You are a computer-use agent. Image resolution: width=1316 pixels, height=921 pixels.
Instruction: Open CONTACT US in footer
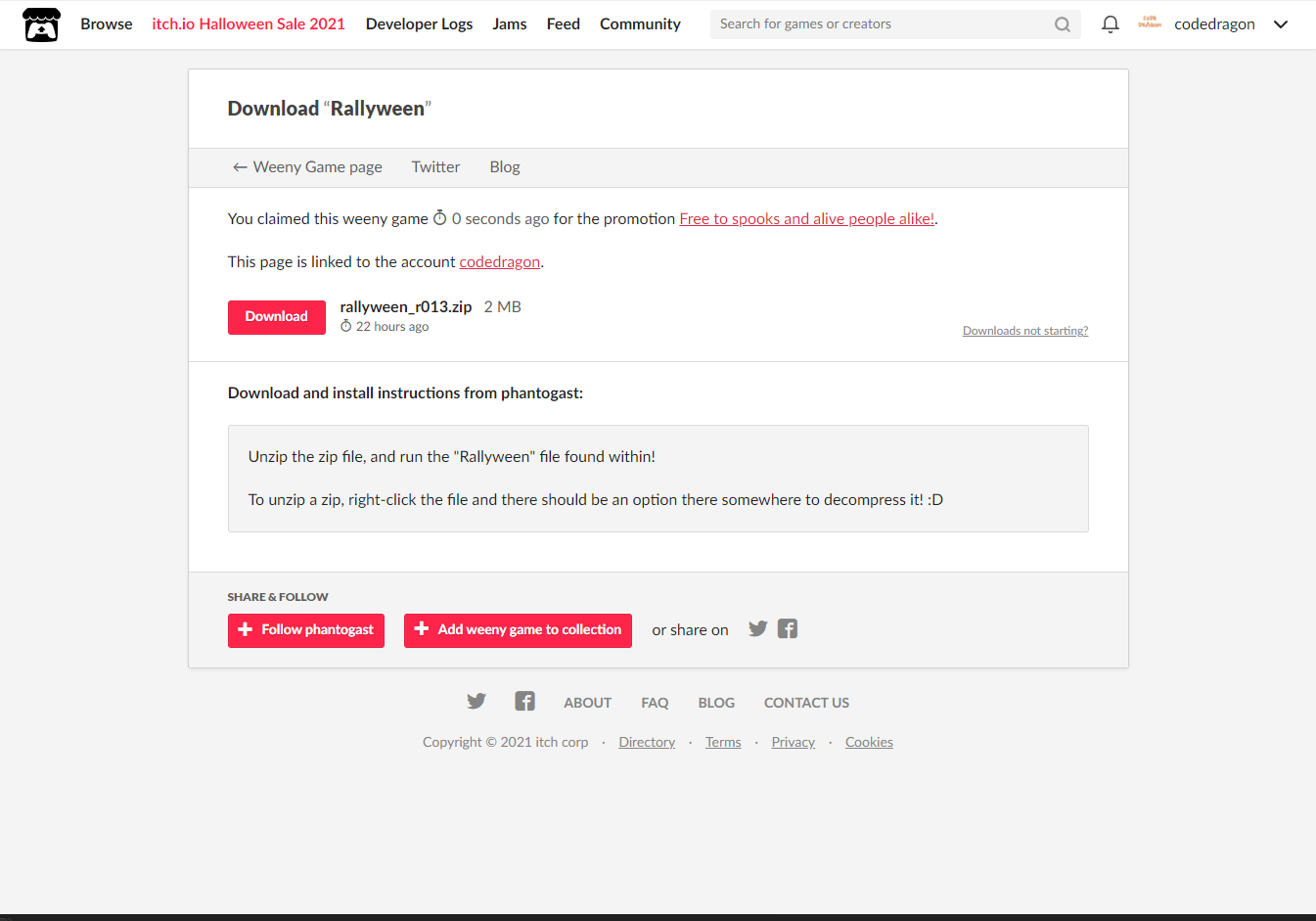[806, 703]
